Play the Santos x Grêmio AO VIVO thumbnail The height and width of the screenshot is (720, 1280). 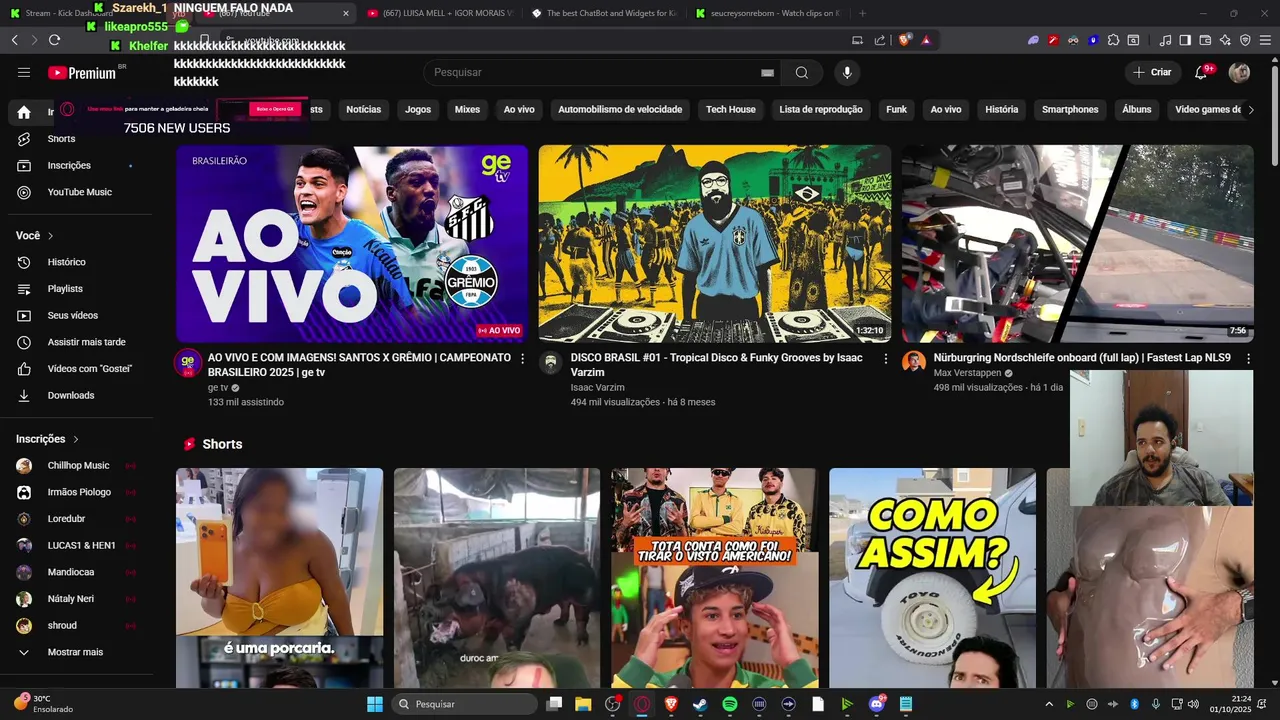(x=352, y=244)
